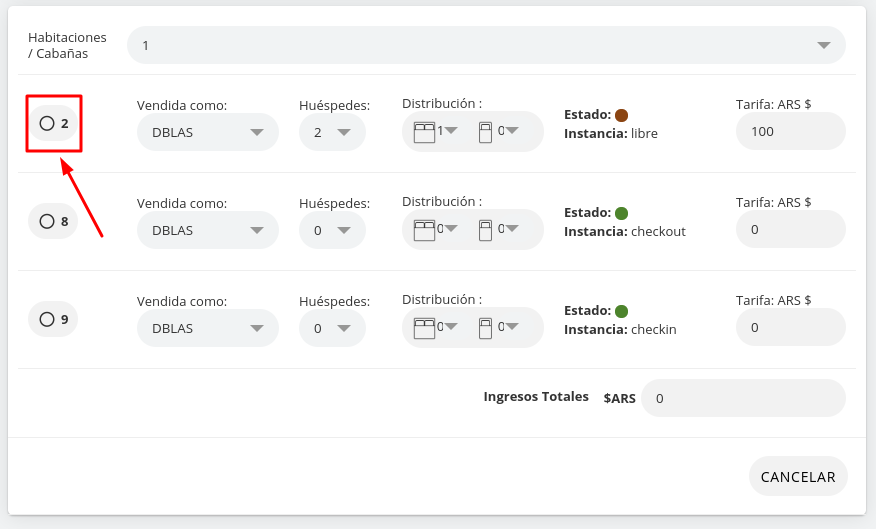Viewport: 876px width, 529px height.
Task: Open Huéspedes dropdown for room 8
Action: [x=332, y=230]
